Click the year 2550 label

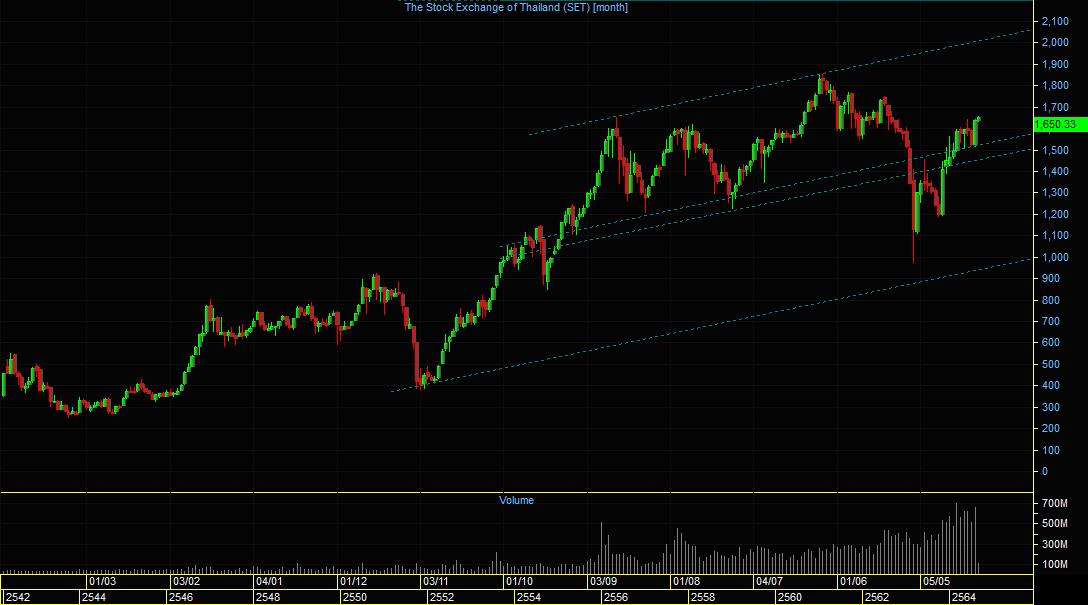click(355, 597)
